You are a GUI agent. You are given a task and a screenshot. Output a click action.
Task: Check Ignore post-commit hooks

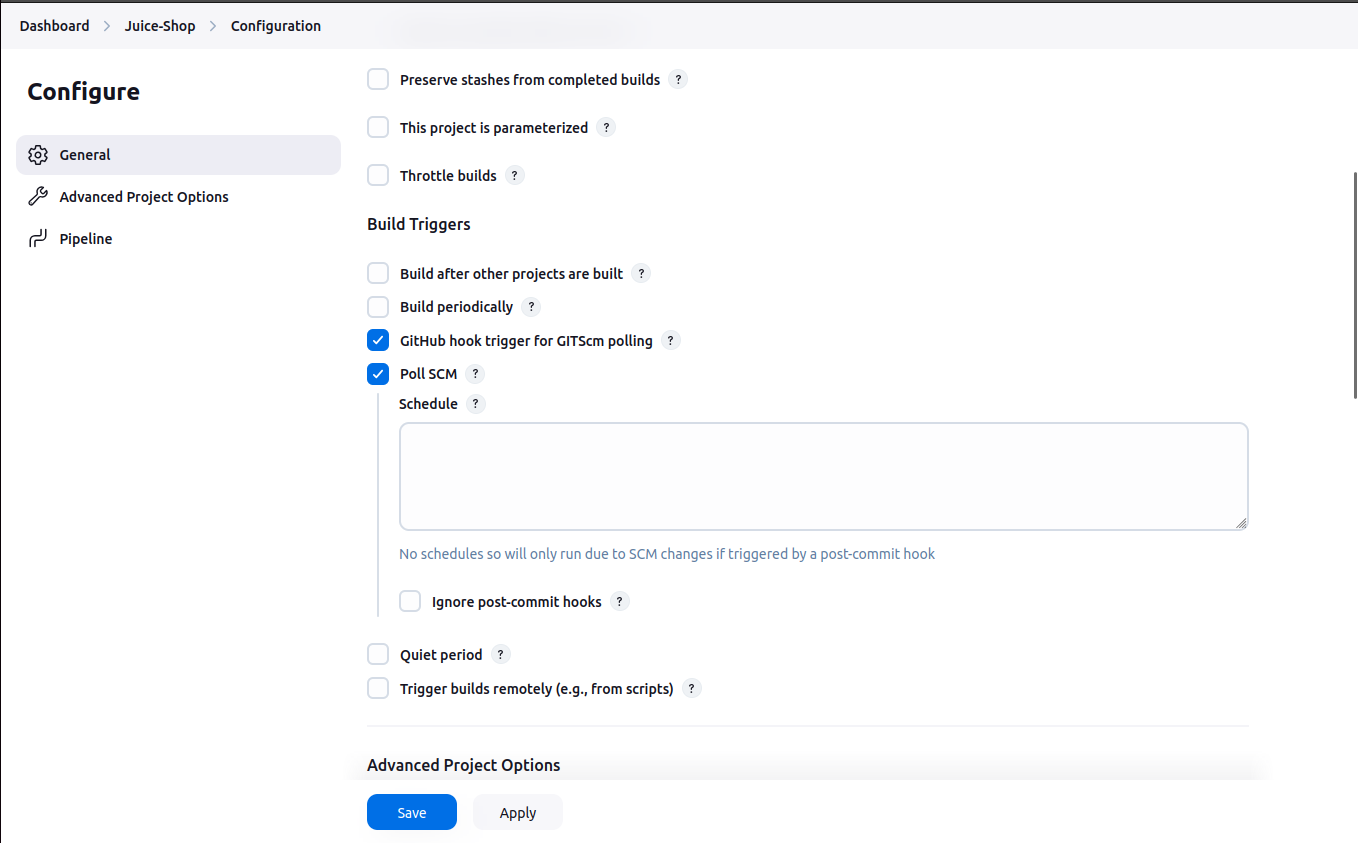pyautogui.click(x=410, y=601)
